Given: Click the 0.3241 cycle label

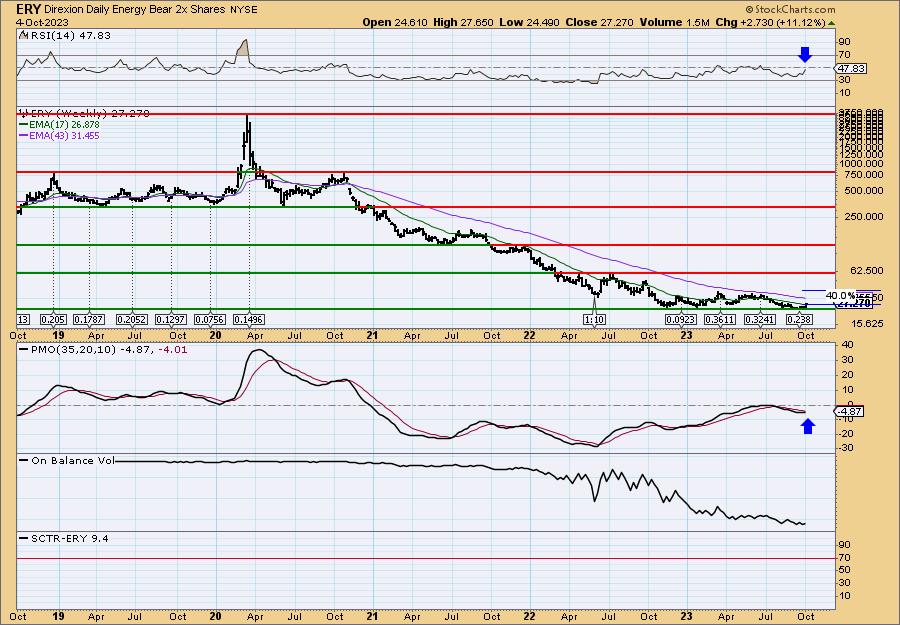Looking at the screenshot, I should tap(761, 320).
